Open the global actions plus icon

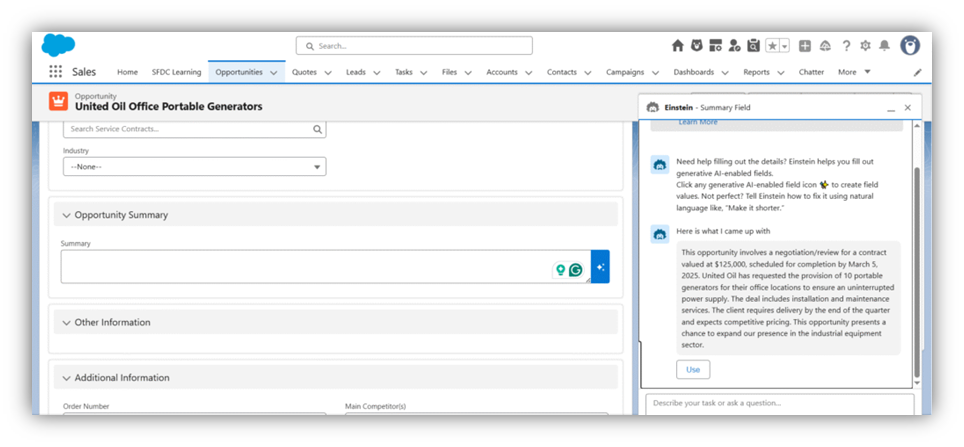[805, 45]
